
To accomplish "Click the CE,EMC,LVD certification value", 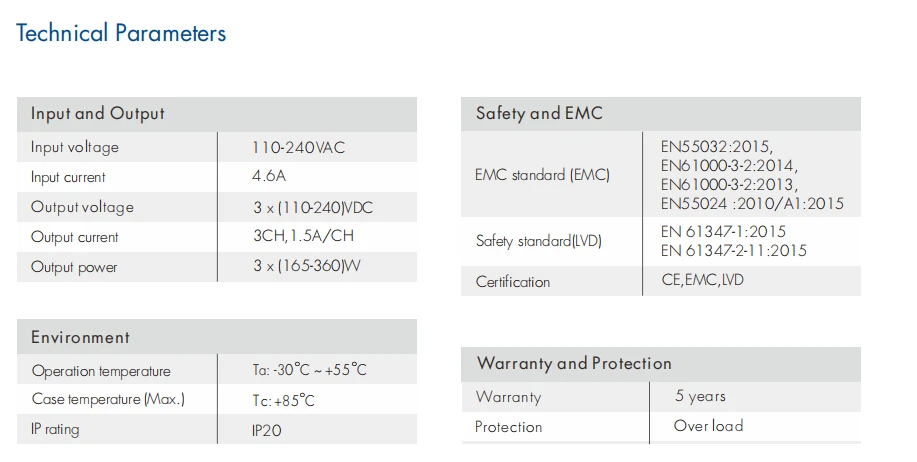I will tap(703, 281).
